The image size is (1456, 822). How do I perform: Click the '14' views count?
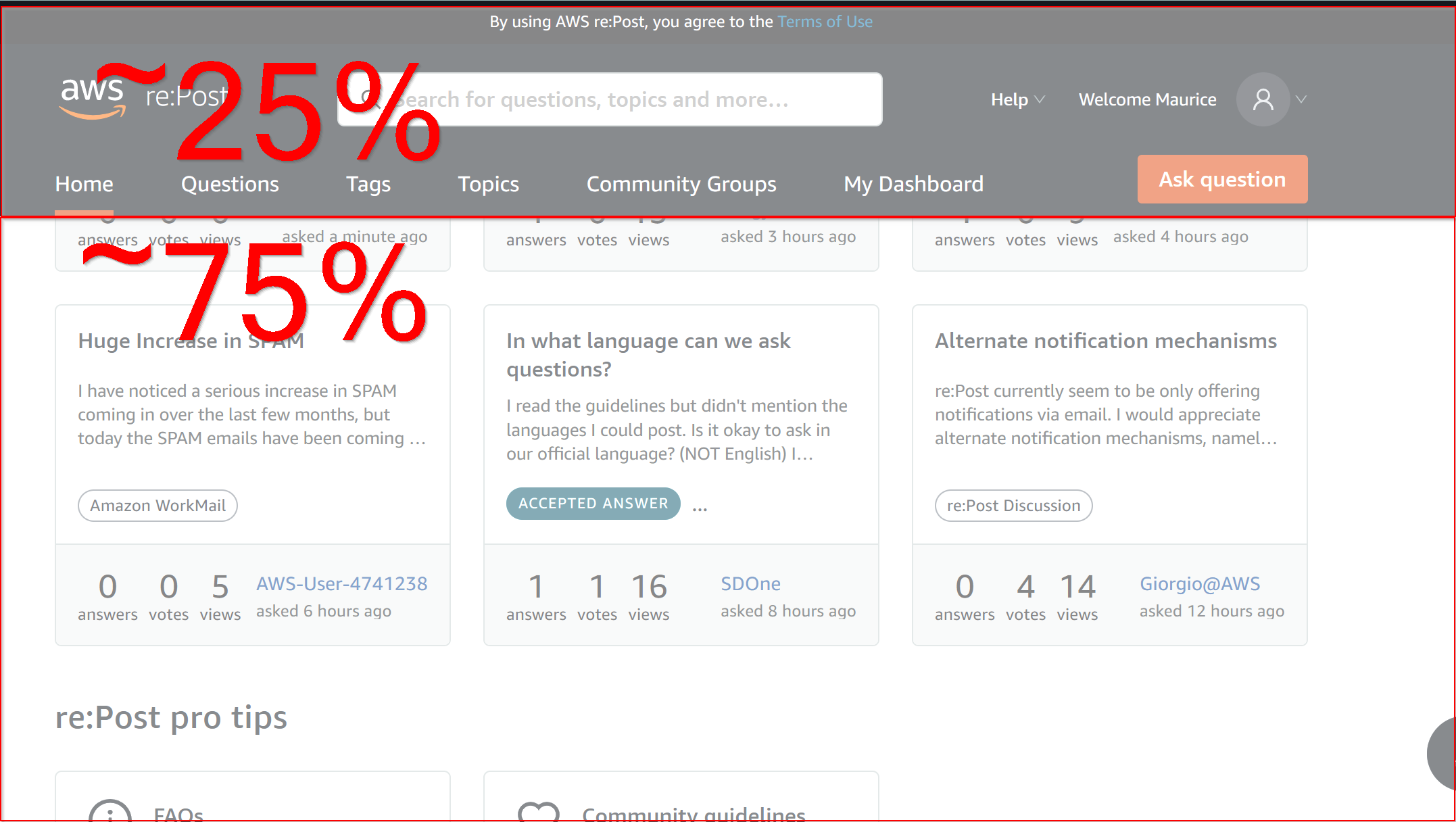click(x=1077, y=586)
